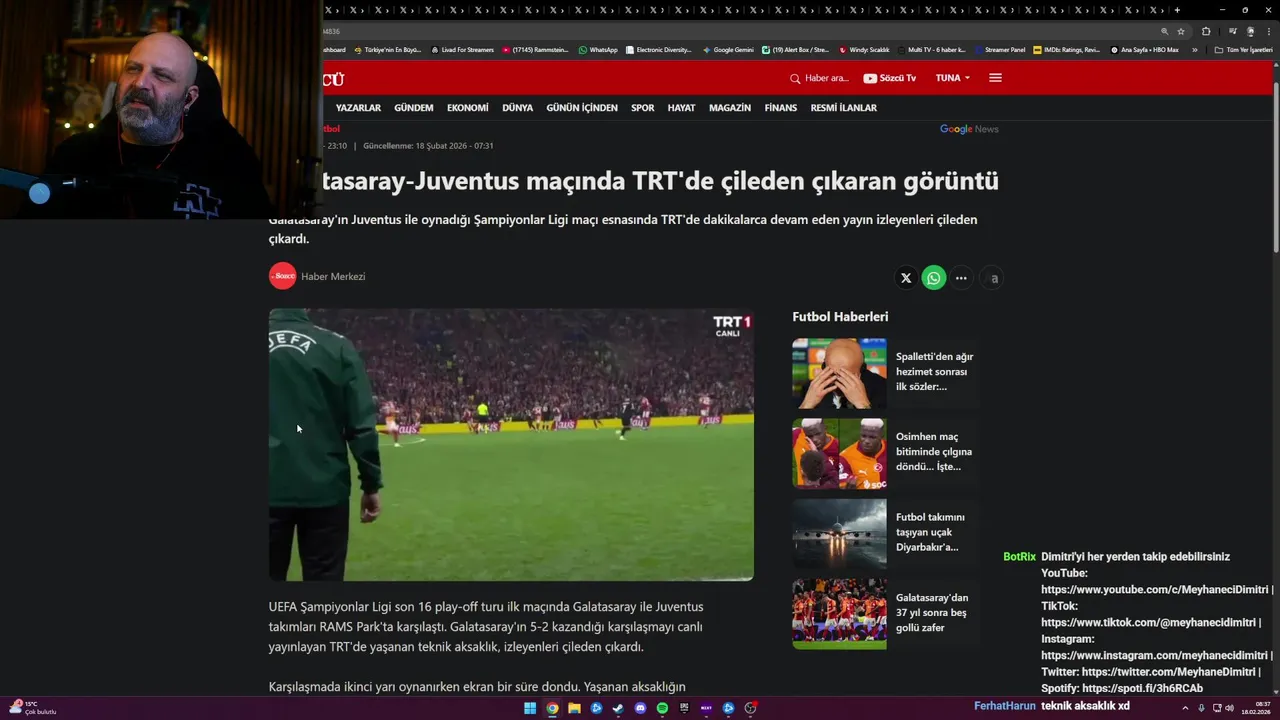The image size is (1280, 720).
Task: Share article on X (Twitter)
Action: [906, 278]
